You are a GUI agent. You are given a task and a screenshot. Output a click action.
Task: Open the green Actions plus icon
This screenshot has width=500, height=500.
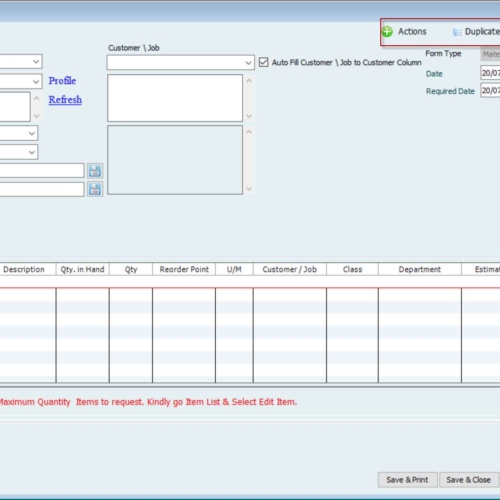[x=387, y=32]
